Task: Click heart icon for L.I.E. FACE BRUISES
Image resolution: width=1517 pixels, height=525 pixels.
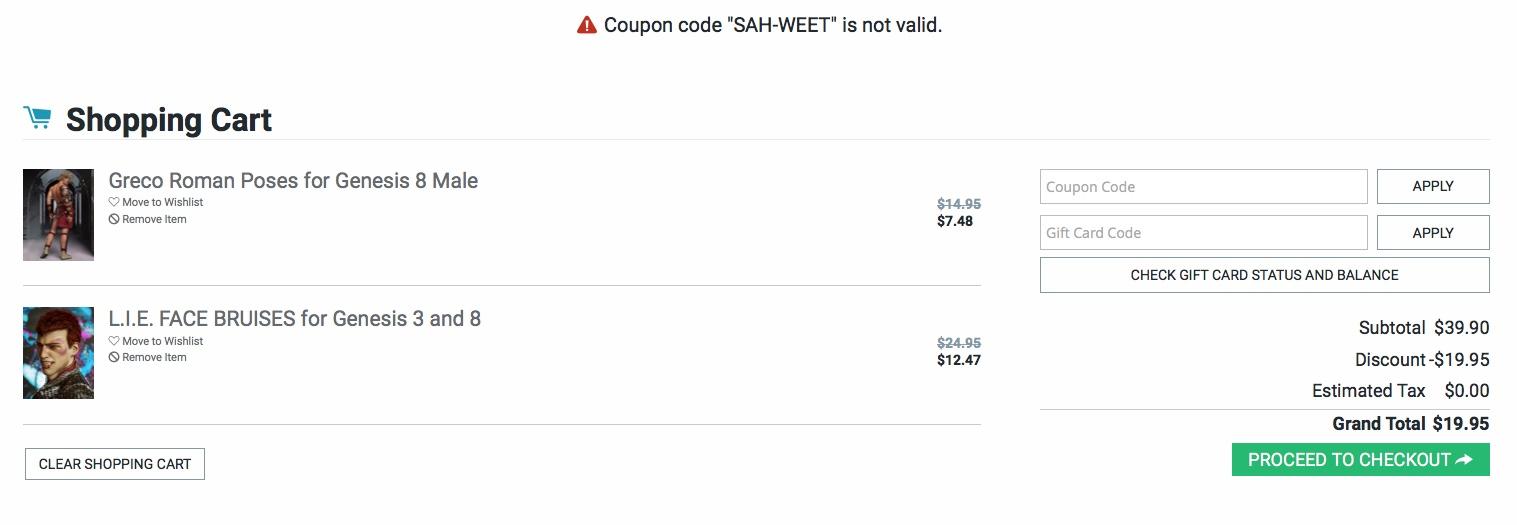Action: (114, 341)
